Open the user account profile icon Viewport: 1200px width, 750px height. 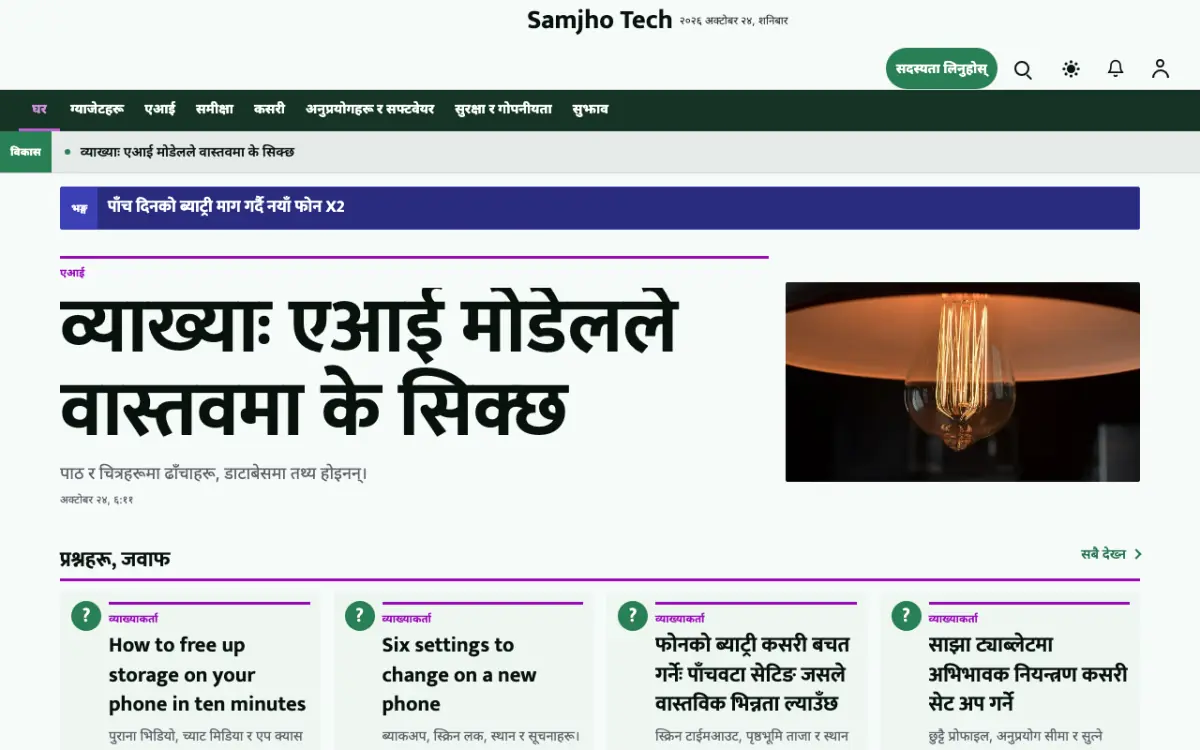(1160, 69)
